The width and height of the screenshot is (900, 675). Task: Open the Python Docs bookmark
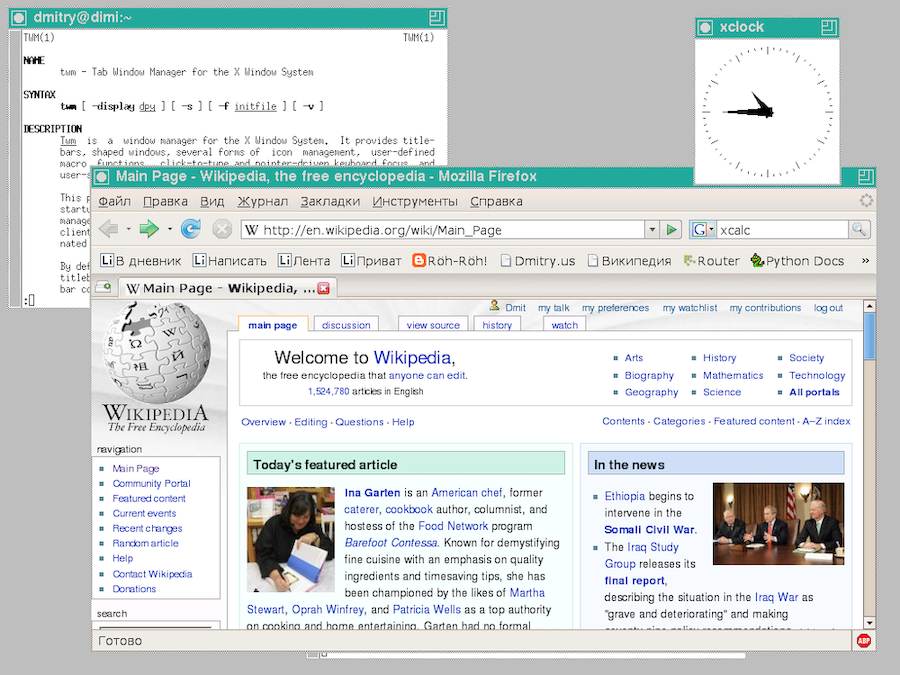[797, 261]
